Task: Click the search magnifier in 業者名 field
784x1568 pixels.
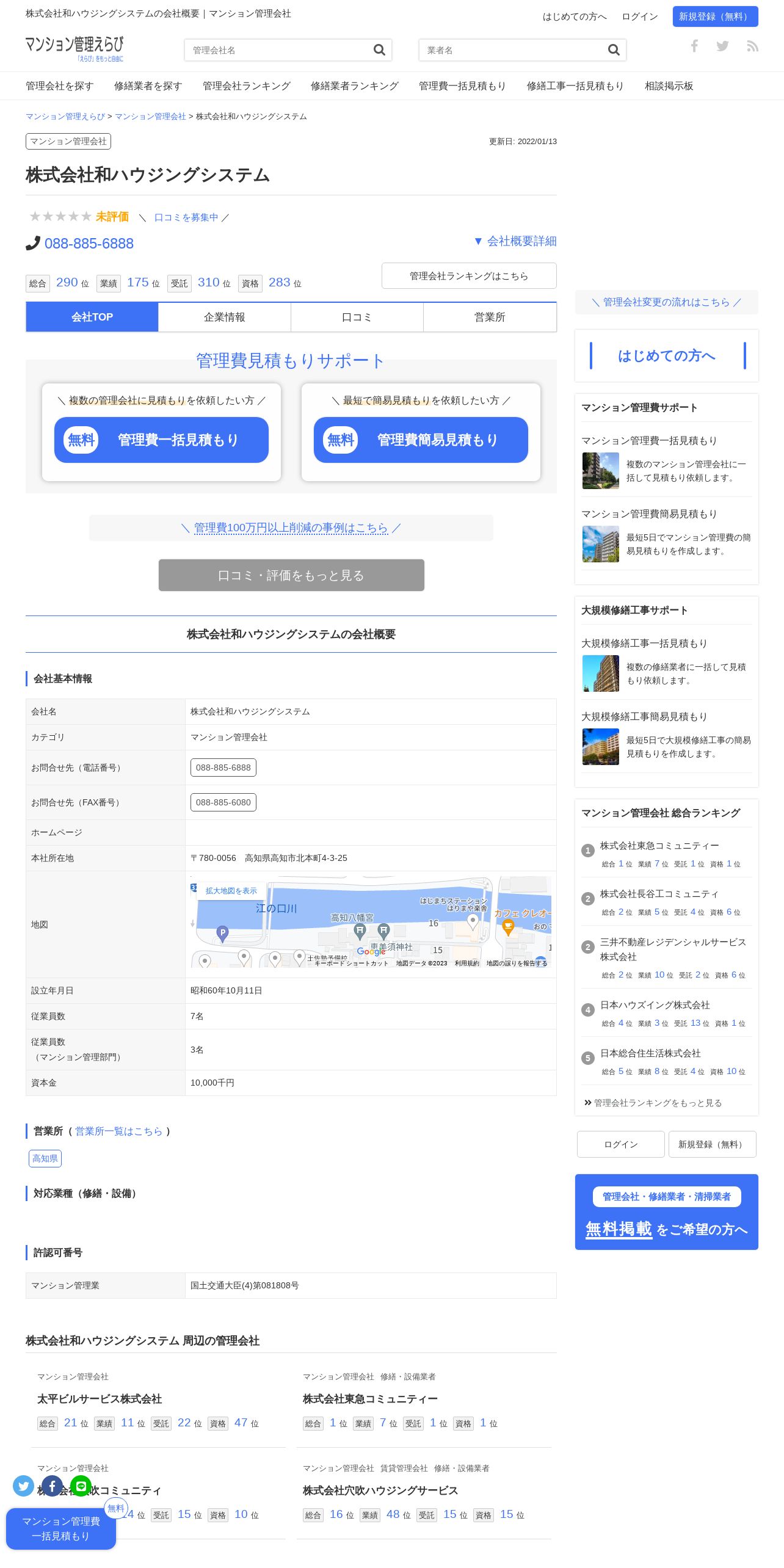Action: (614, 50)
